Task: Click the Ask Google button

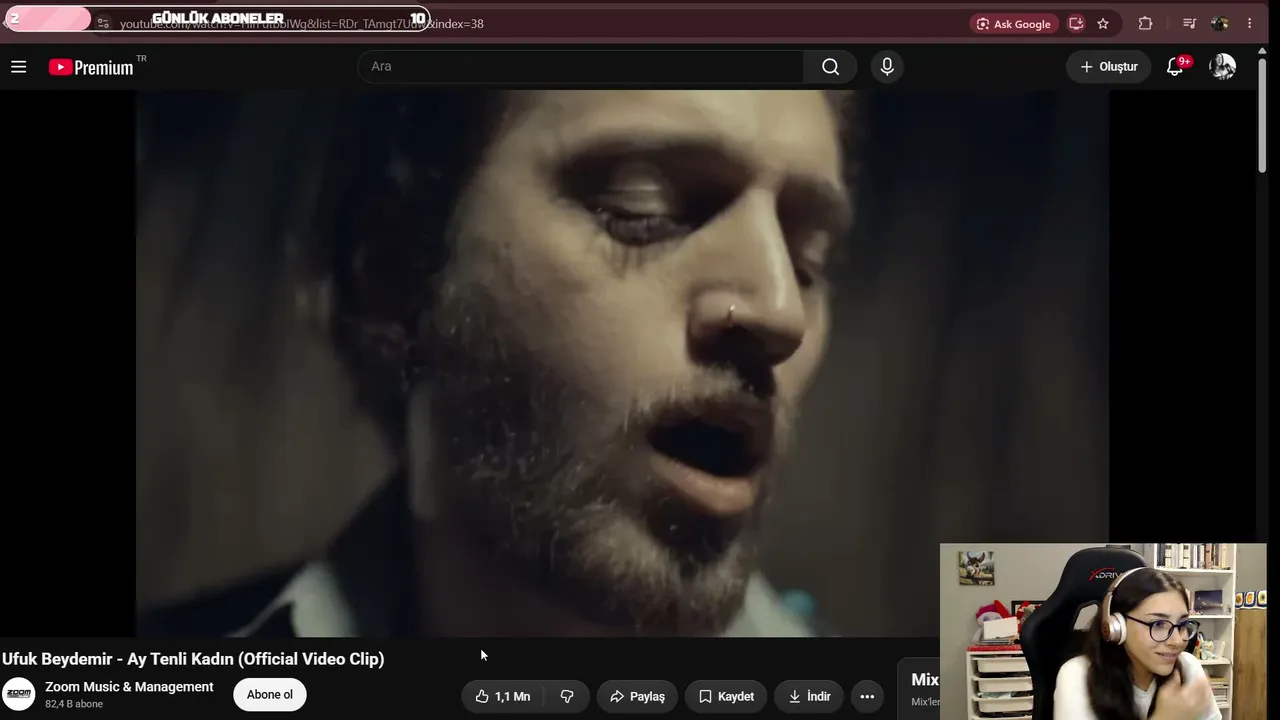Action: point(1013,24)
